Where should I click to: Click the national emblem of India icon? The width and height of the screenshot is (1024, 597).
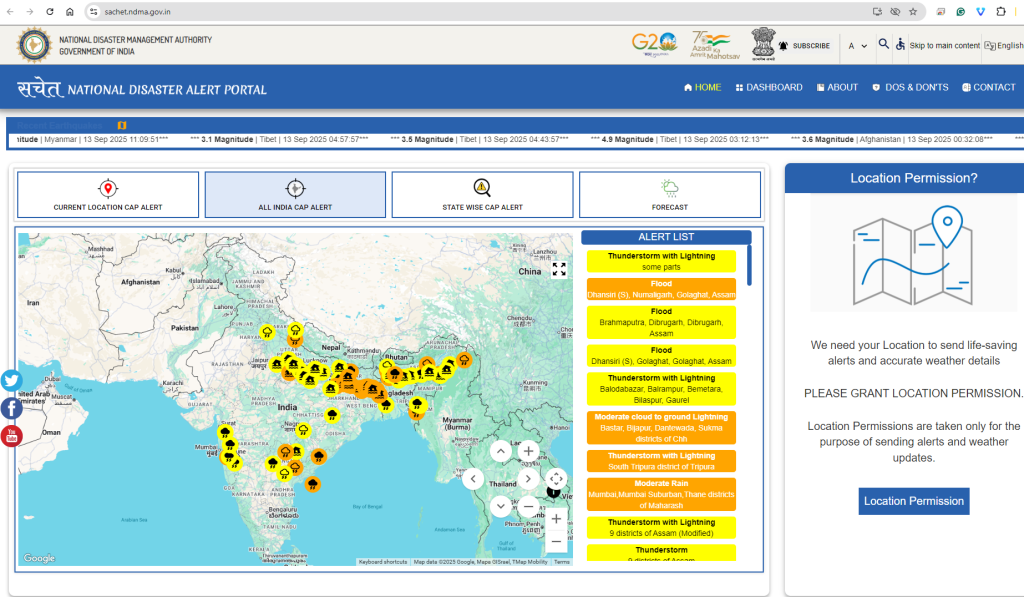point(763,44)
